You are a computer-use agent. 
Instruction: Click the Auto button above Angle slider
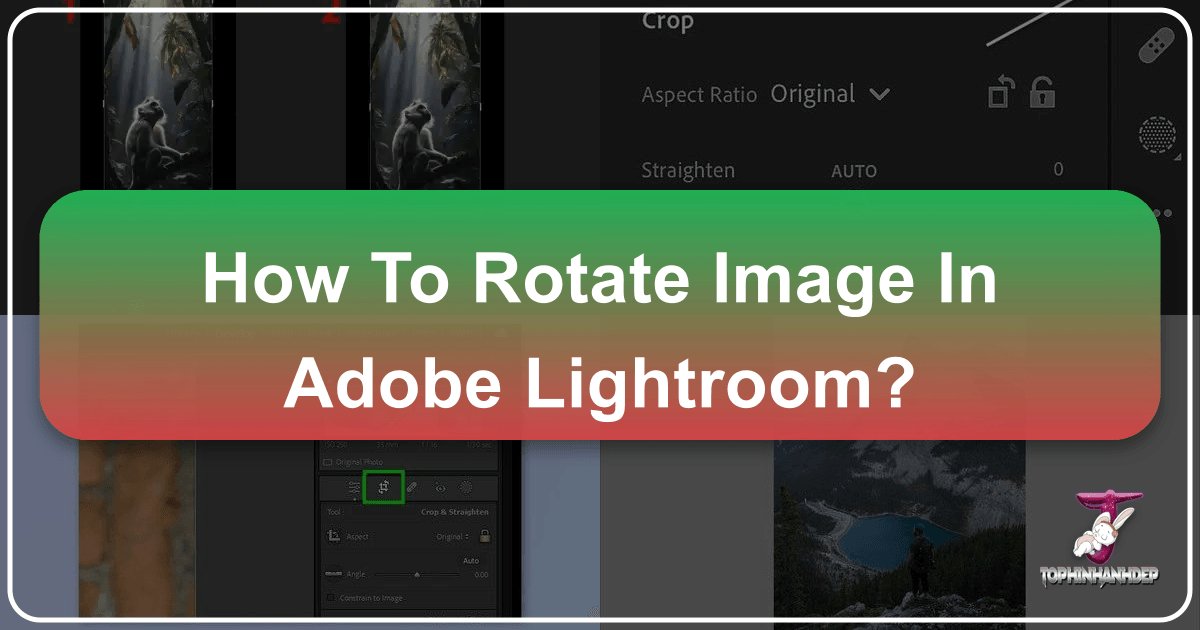pos(472,561)
